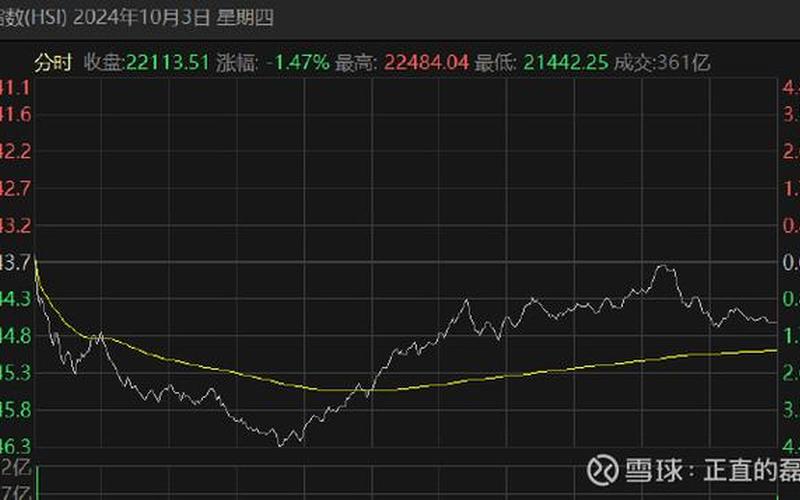The height and width of the screenshot is (500, 800).
Task: Click the lowest trough of white price line
Action: coord(281,443)
